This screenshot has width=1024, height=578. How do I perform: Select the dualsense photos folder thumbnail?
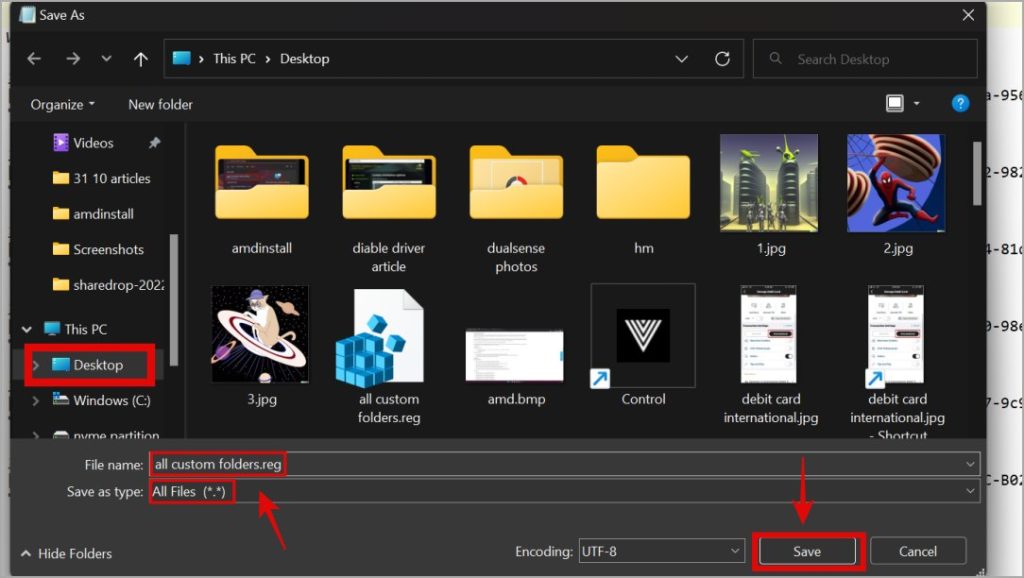(515, 180)
